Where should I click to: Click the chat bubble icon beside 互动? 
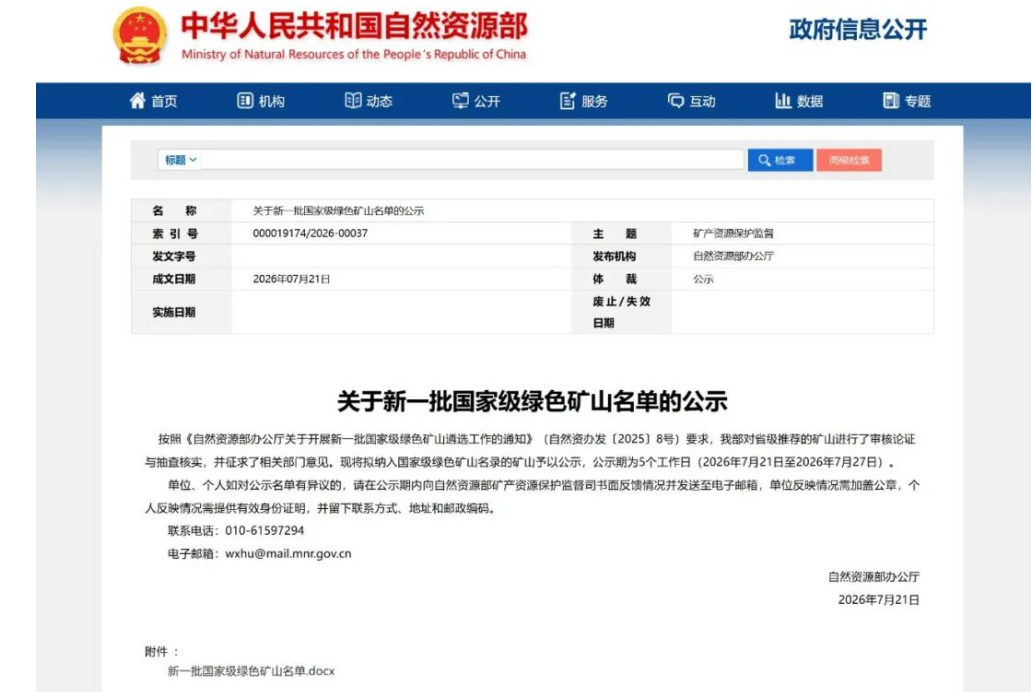pyautogui.click(x=675, y=101)
